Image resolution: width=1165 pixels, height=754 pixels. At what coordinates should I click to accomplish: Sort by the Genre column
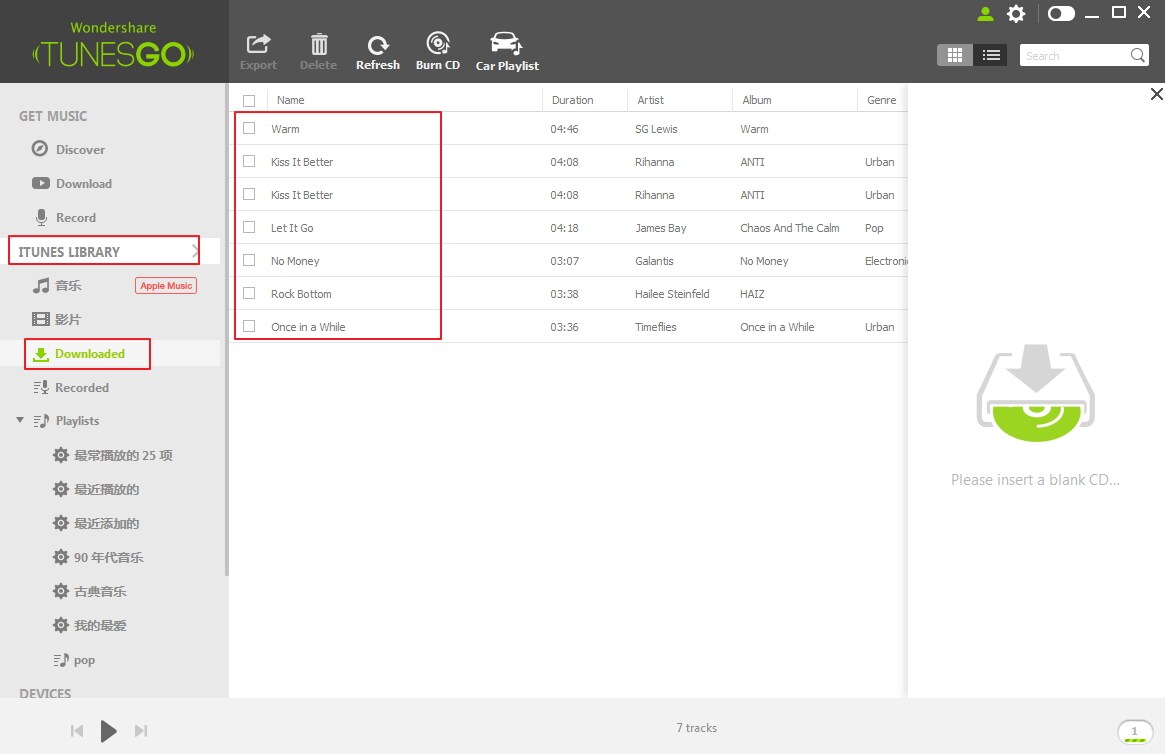(x=881, y=100)
